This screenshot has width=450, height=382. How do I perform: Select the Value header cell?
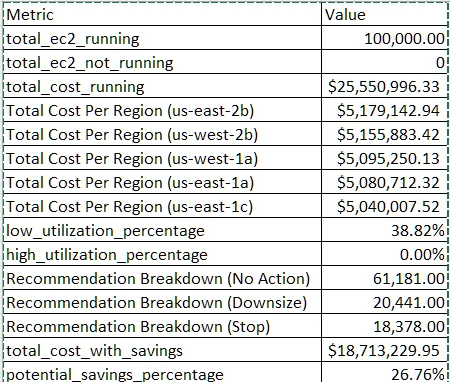coord(384,14)
